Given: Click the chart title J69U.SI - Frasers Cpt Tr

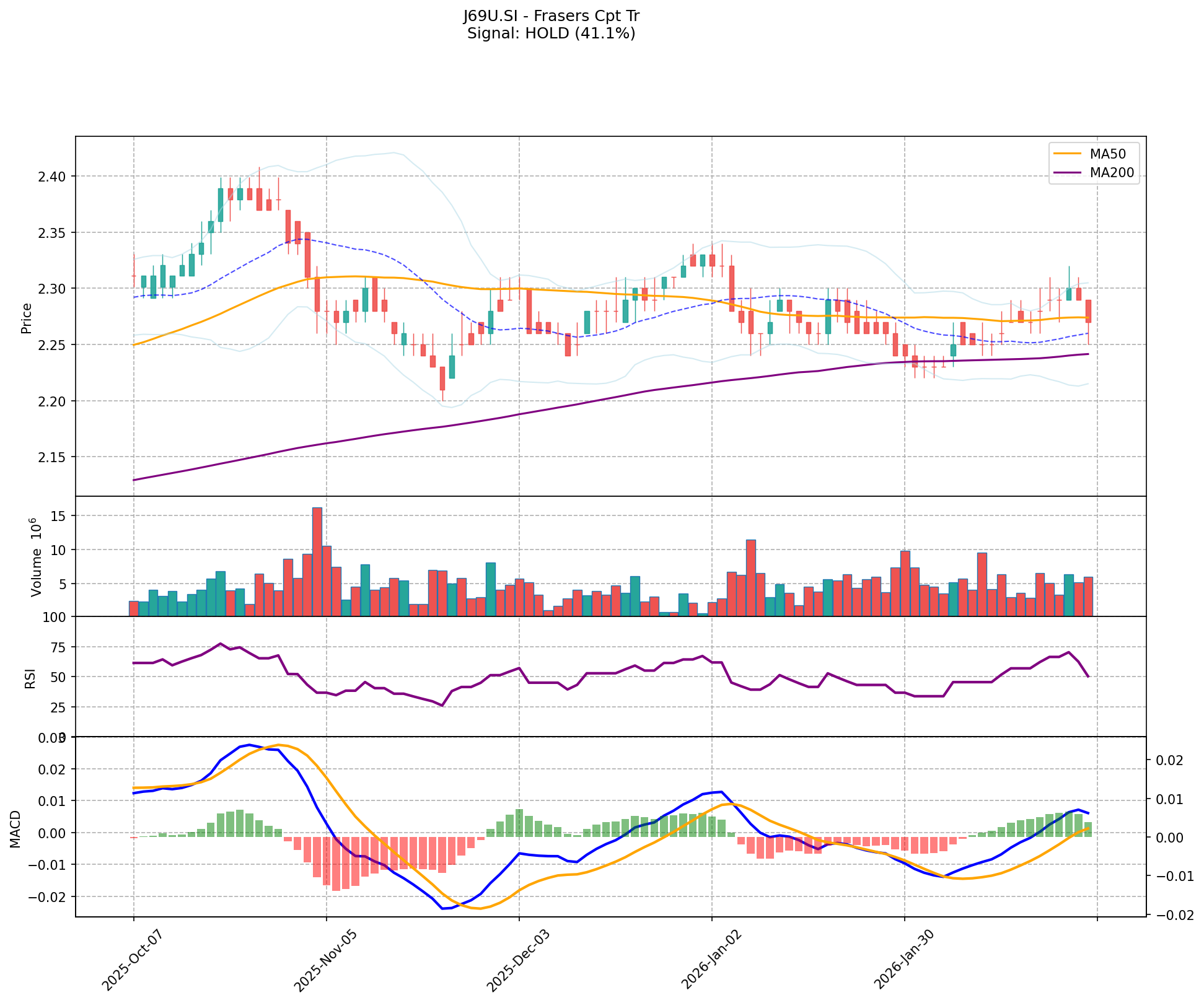Looking at the screenshot, I should point(551,16).
